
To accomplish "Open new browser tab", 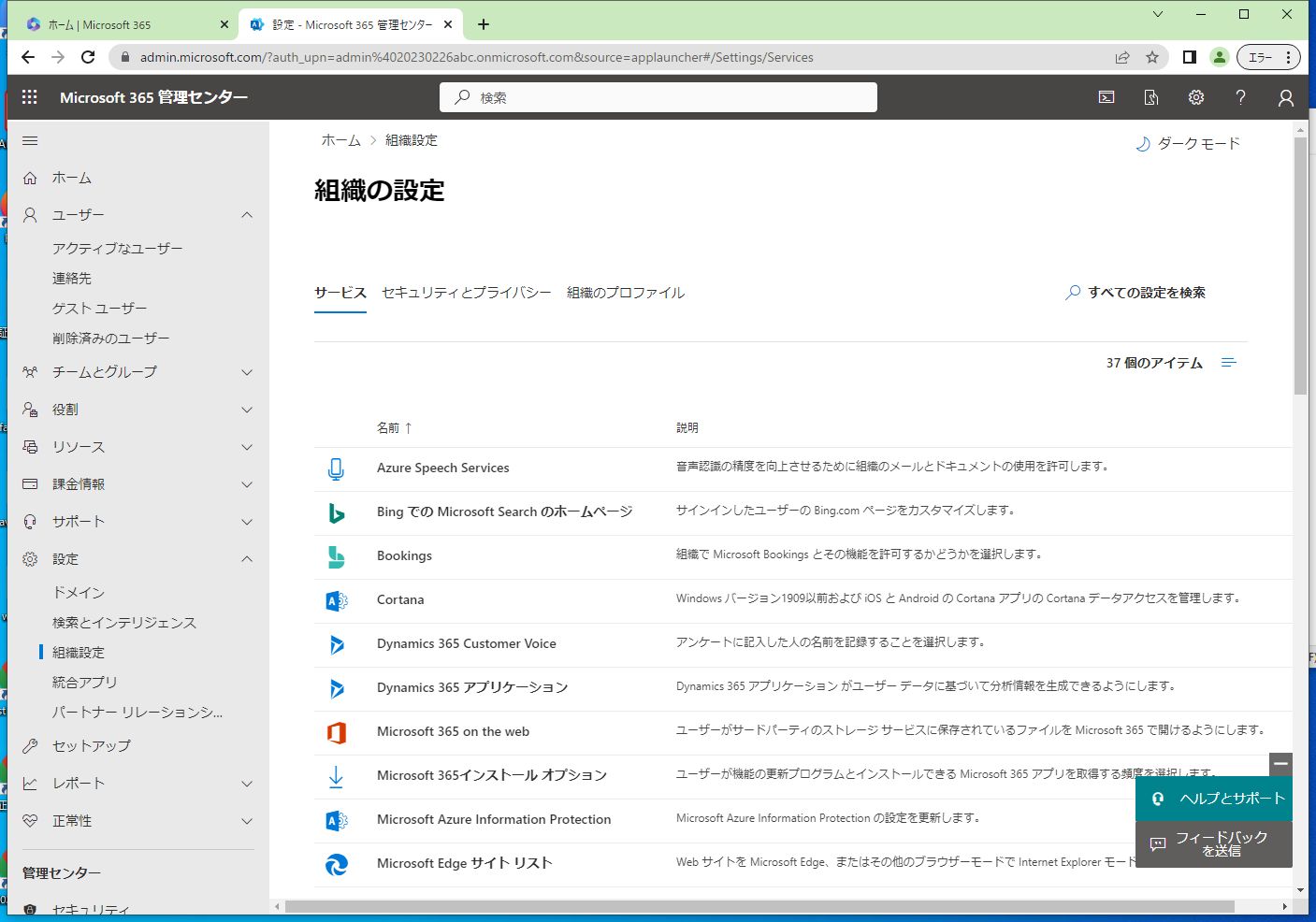I will pyautogui.click(x=483, y=24).
